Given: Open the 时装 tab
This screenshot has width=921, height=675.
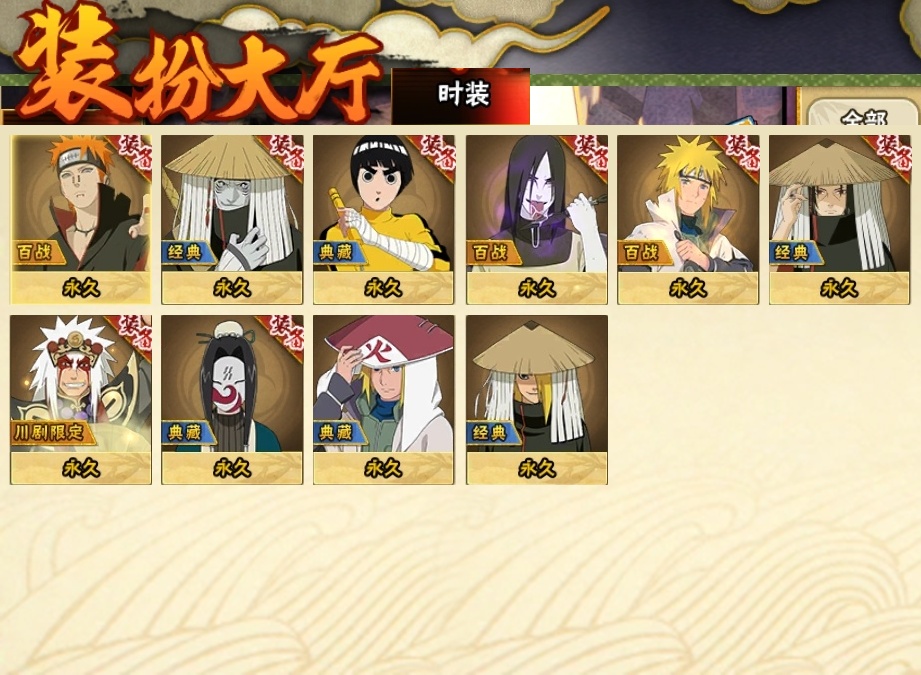Looking at the screenshot, I should click(461, 96).
